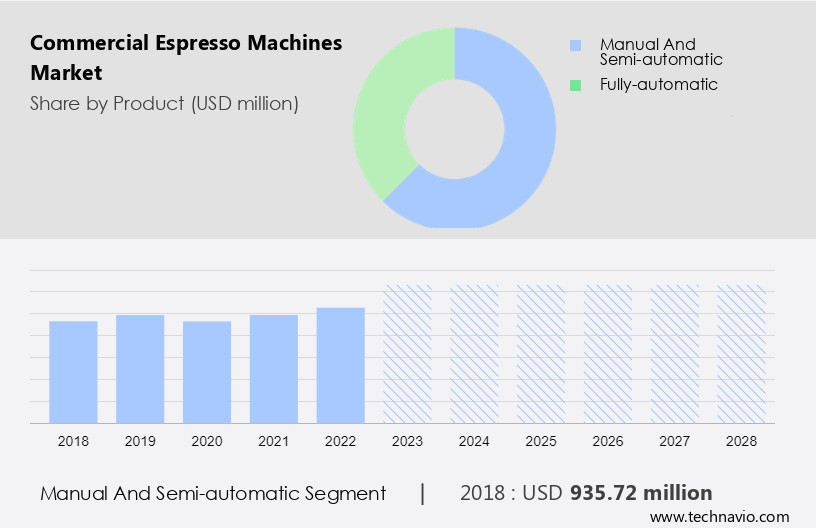Select the 2021 bar
The width and height of the screenshot is (816, 528).
point(274,369)
